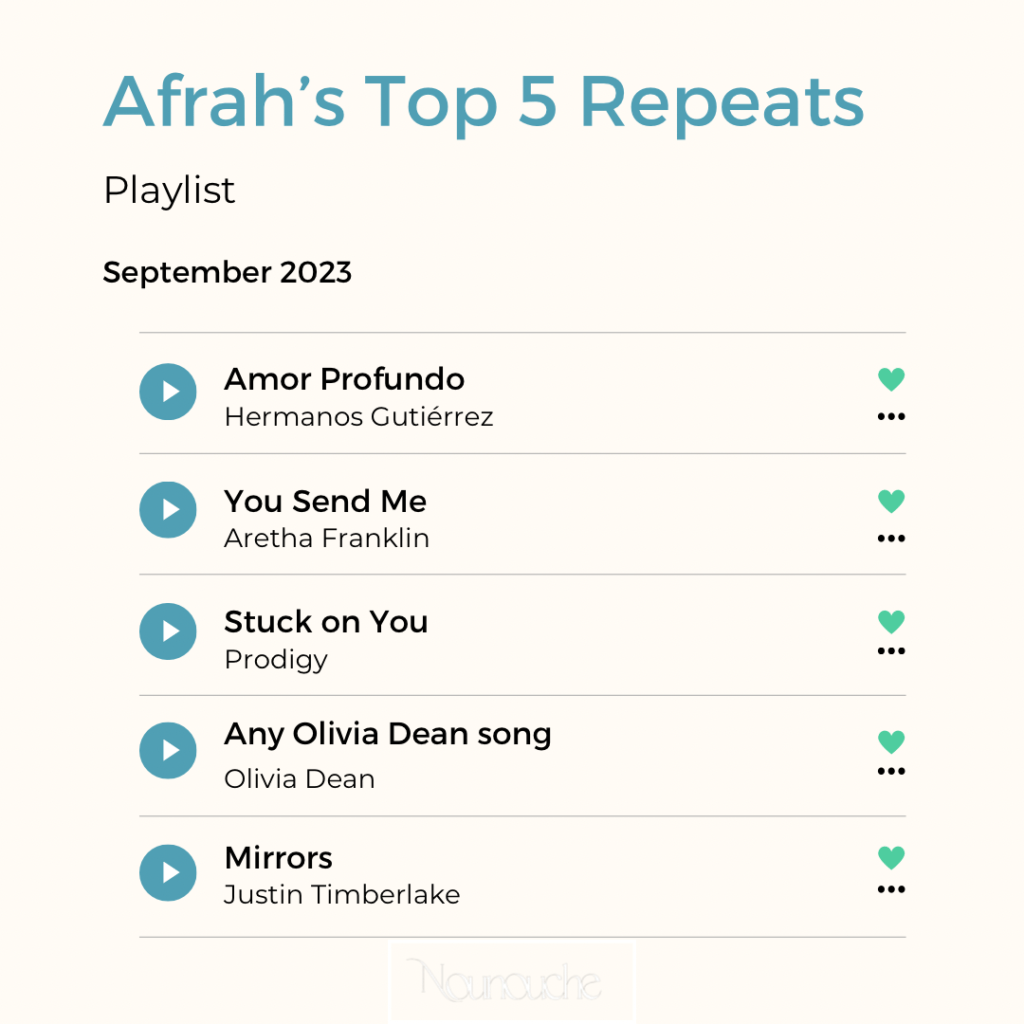Screen dimensions: 1024x1024
Task: Toggle the like heart on Stuck on You
Action: pos(891,621)
